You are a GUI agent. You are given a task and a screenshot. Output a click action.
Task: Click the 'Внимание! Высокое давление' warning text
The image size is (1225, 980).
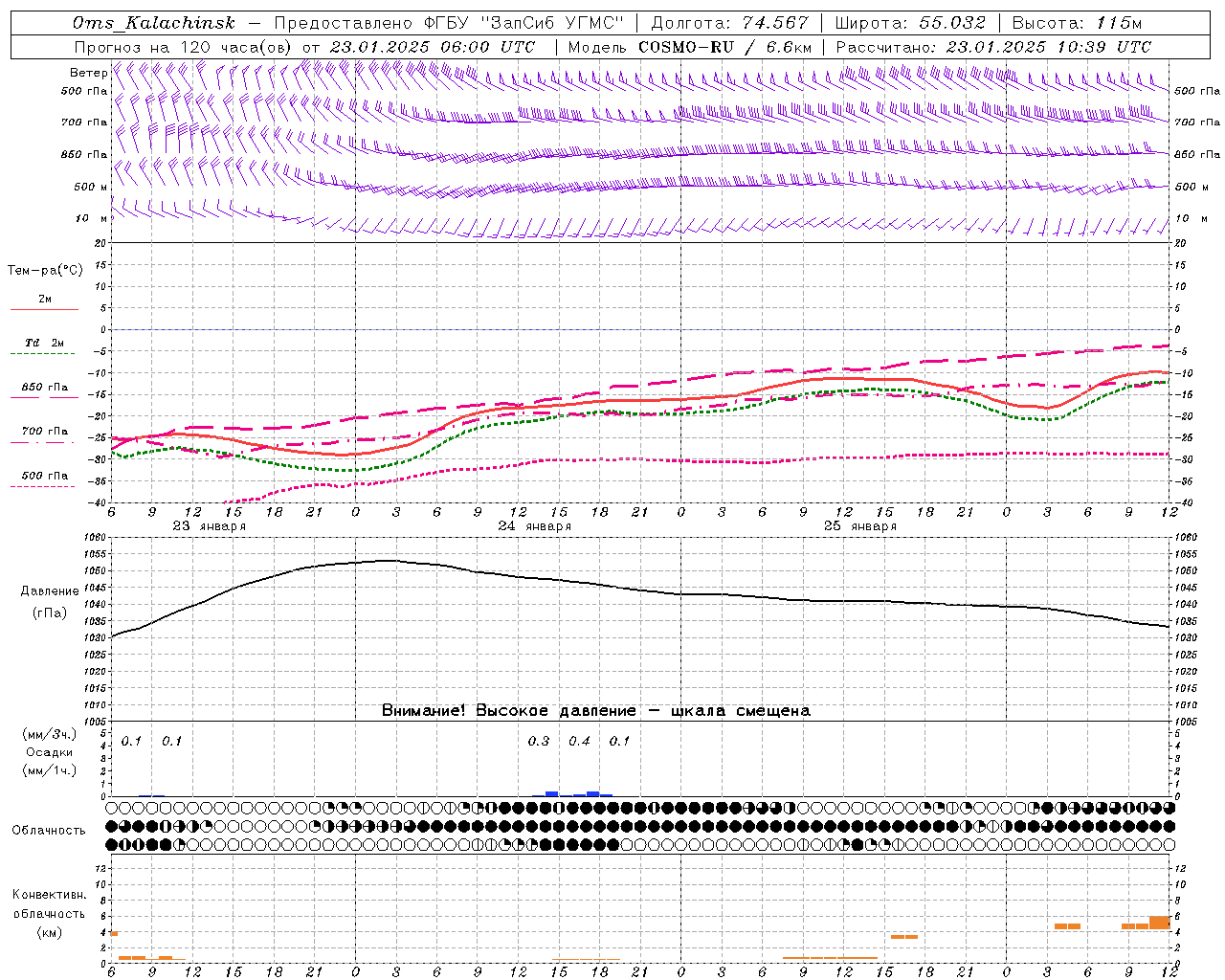pos(509,710)
